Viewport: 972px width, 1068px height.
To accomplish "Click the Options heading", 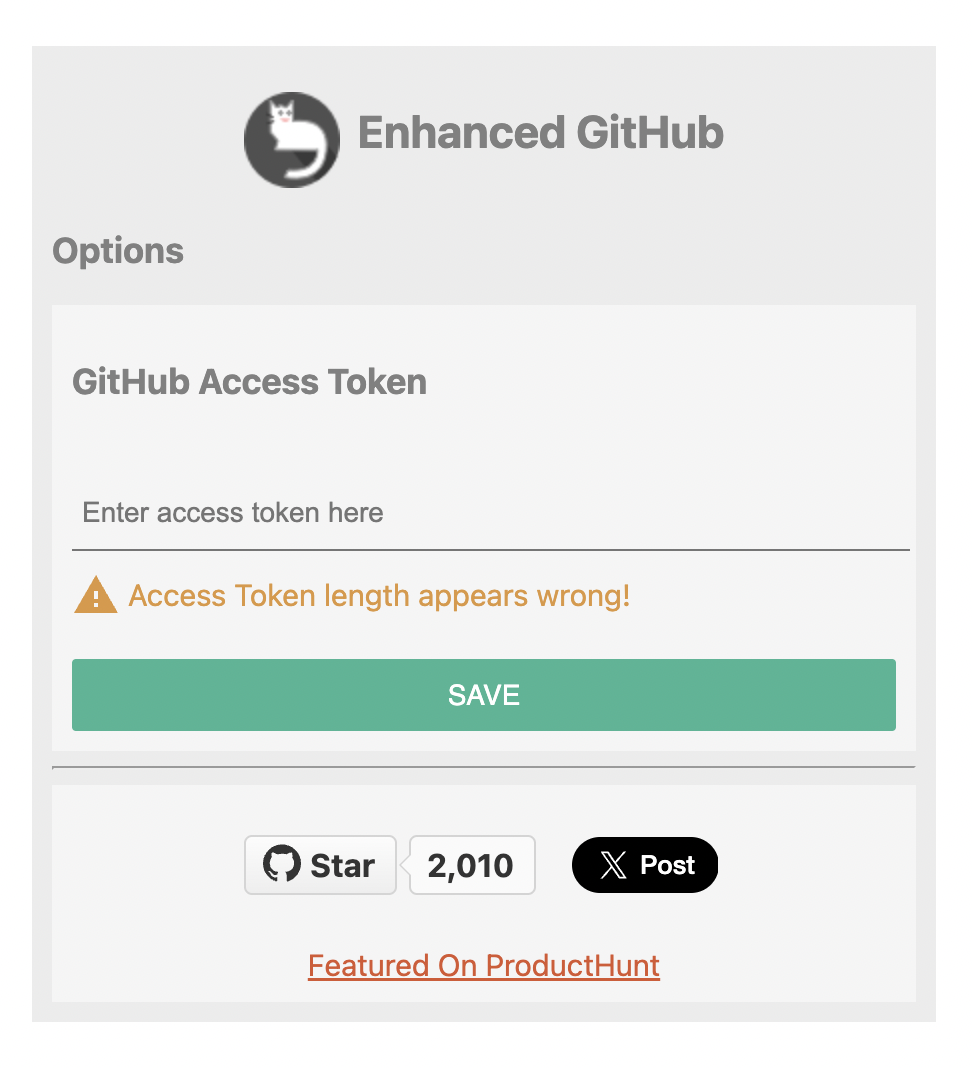I will pos(118,251).
